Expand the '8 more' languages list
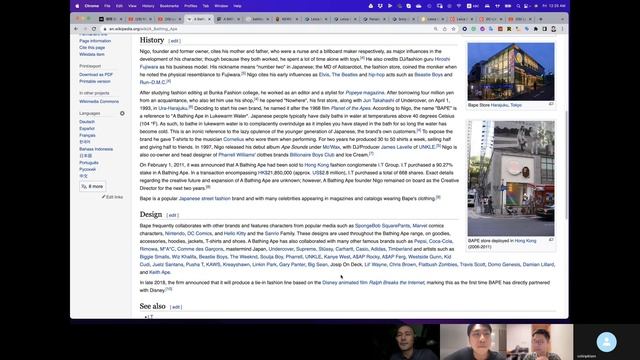 click(x=93, y=187)
